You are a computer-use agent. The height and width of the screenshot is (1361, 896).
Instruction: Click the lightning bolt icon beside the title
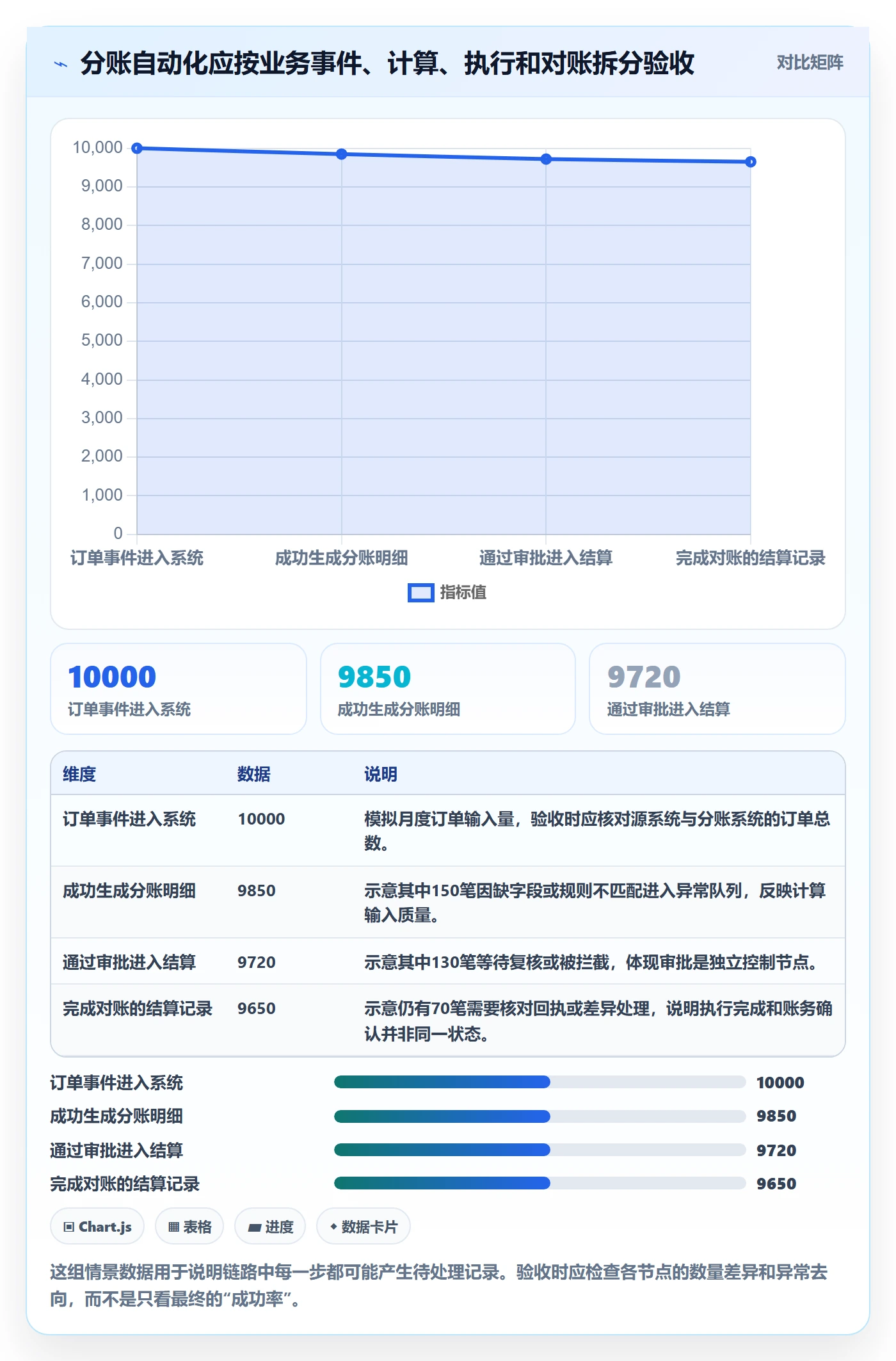tap(61, 63)
